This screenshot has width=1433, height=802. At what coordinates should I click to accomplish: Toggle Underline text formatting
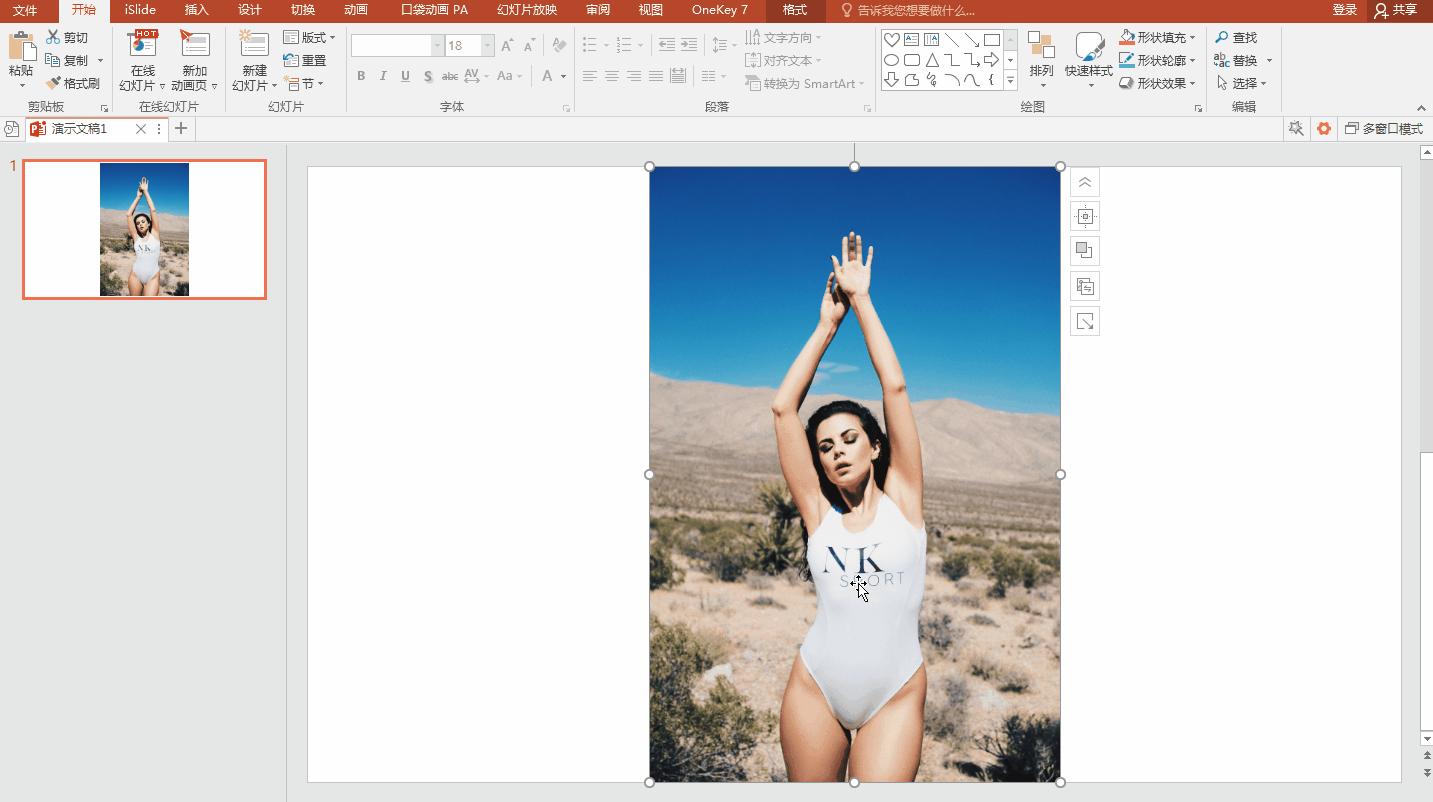[405, 76]
